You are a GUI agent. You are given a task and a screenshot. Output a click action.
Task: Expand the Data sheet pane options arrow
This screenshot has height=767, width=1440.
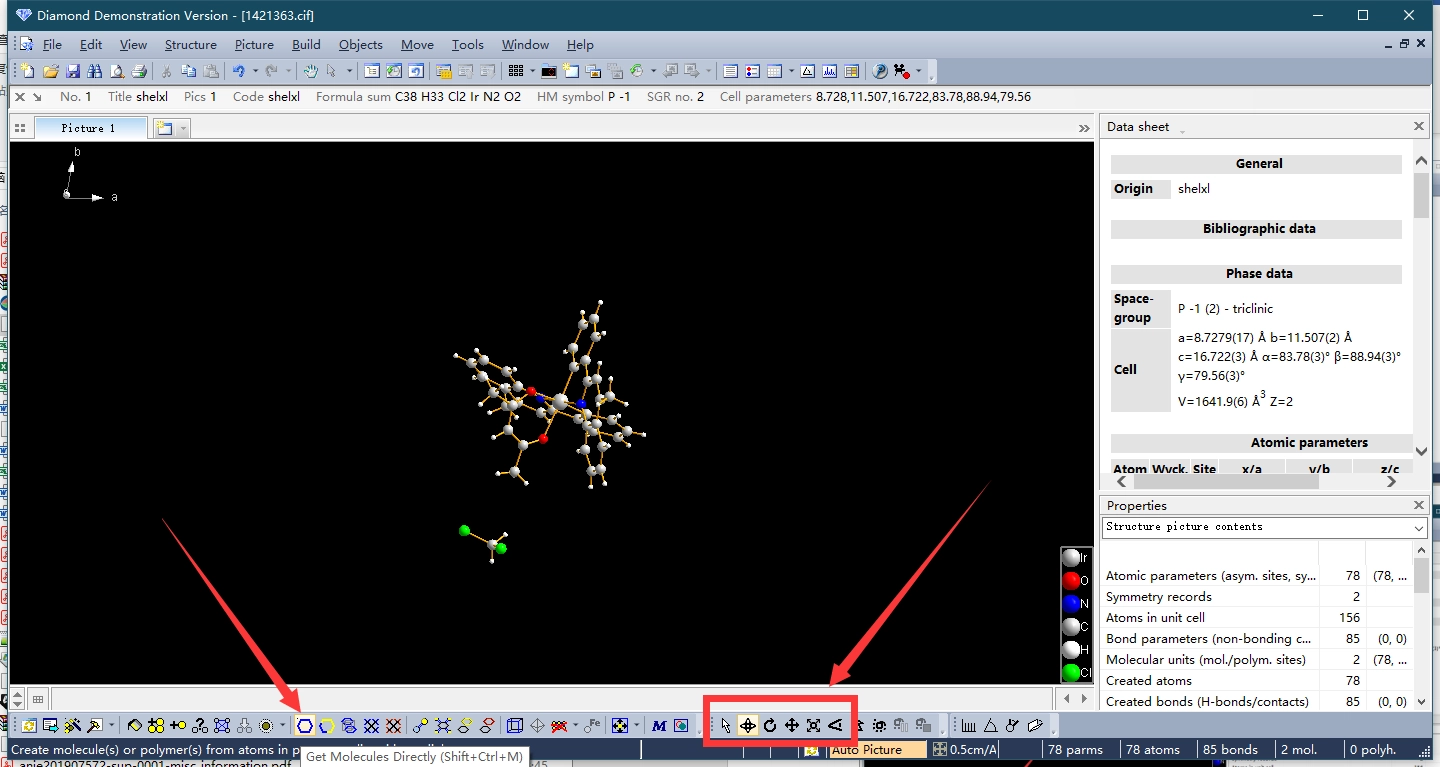coord(1182,130)
